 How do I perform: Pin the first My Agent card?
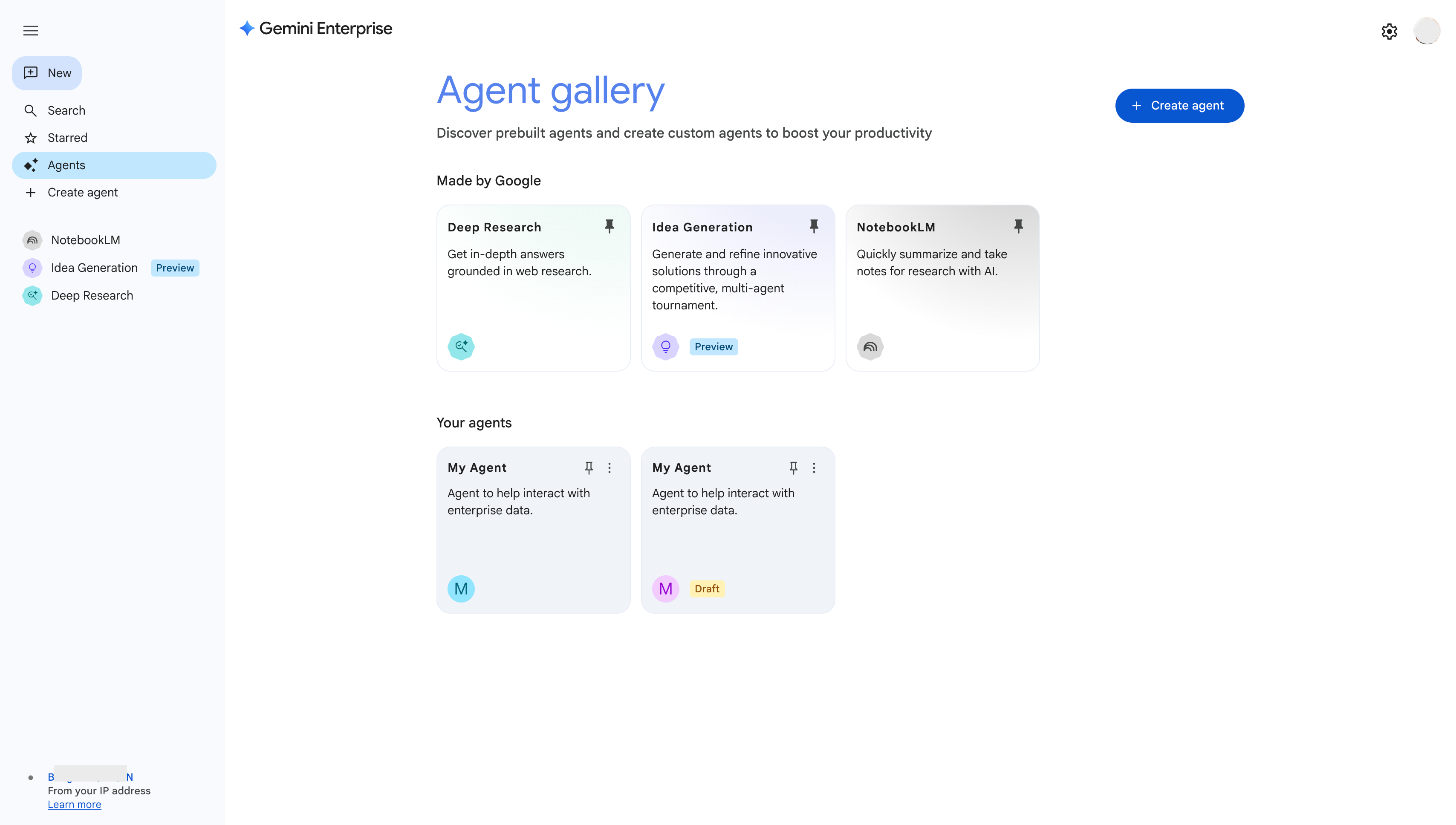[x=589, y=468]
